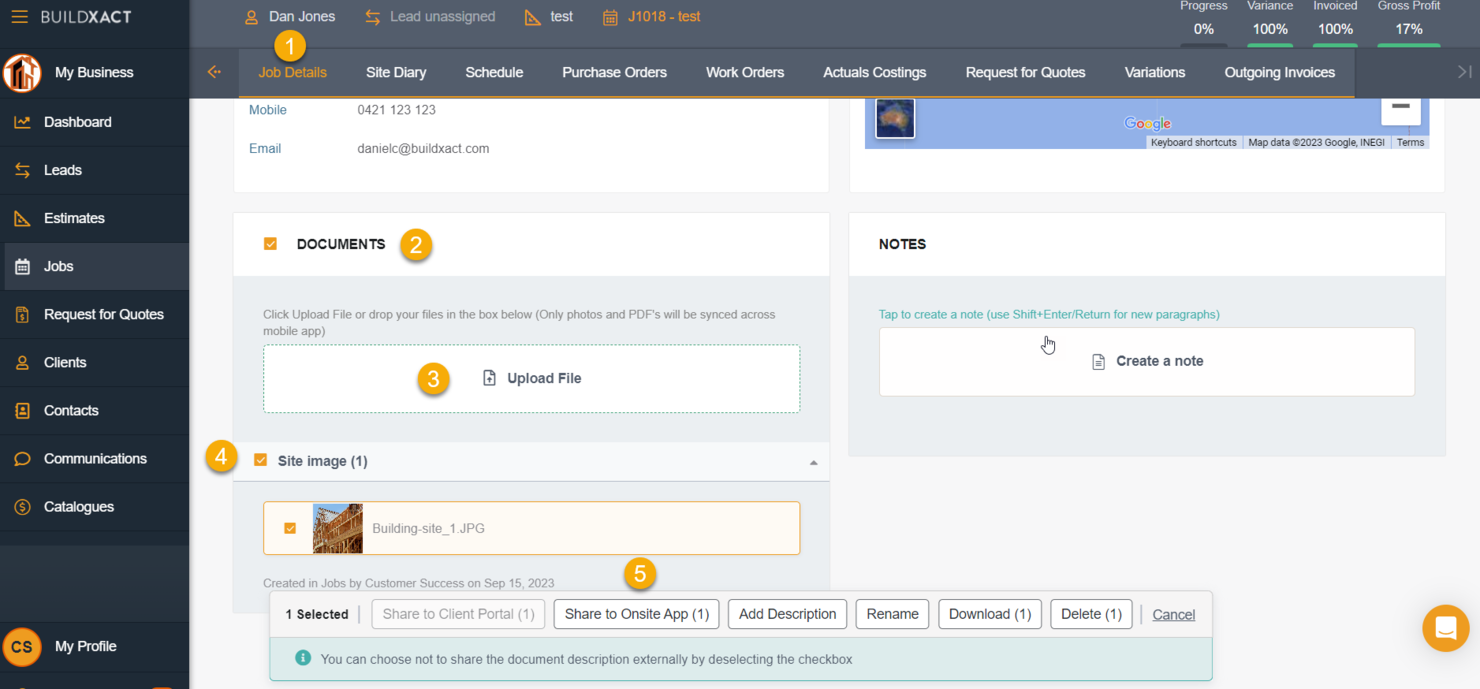Image resolution: width=1480 pixels, height=689 pixels.
Task: Uncheck Building-site_1.JPG
Action: coord(290,528)
